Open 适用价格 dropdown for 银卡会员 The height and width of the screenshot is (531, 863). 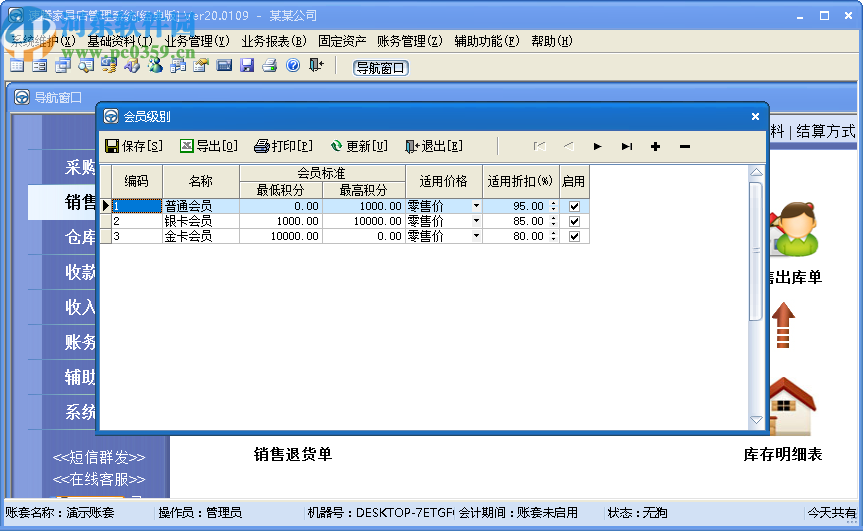coord(476,221)
